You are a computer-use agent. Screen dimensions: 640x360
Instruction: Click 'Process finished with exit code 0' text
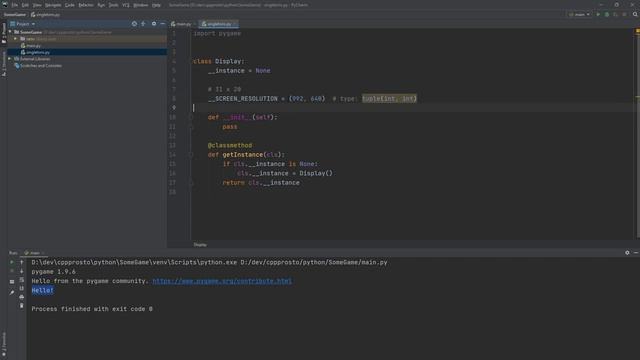92,309
